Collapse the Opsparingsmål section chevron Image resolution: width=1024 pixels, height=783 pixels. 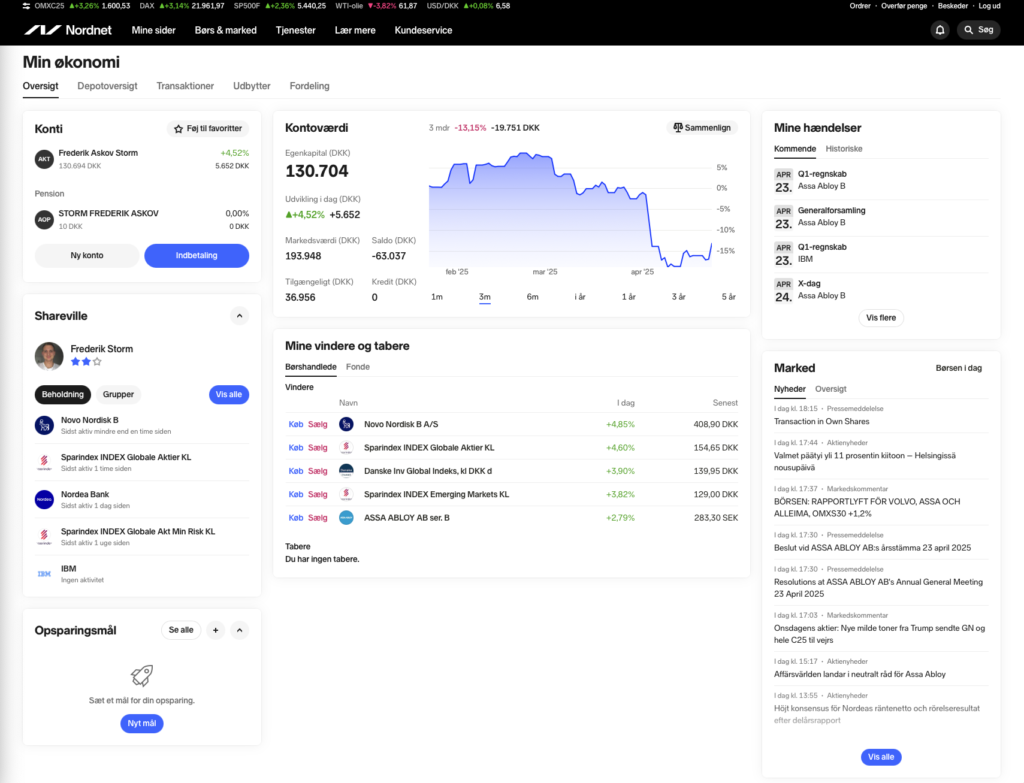(x=239, y=630)
